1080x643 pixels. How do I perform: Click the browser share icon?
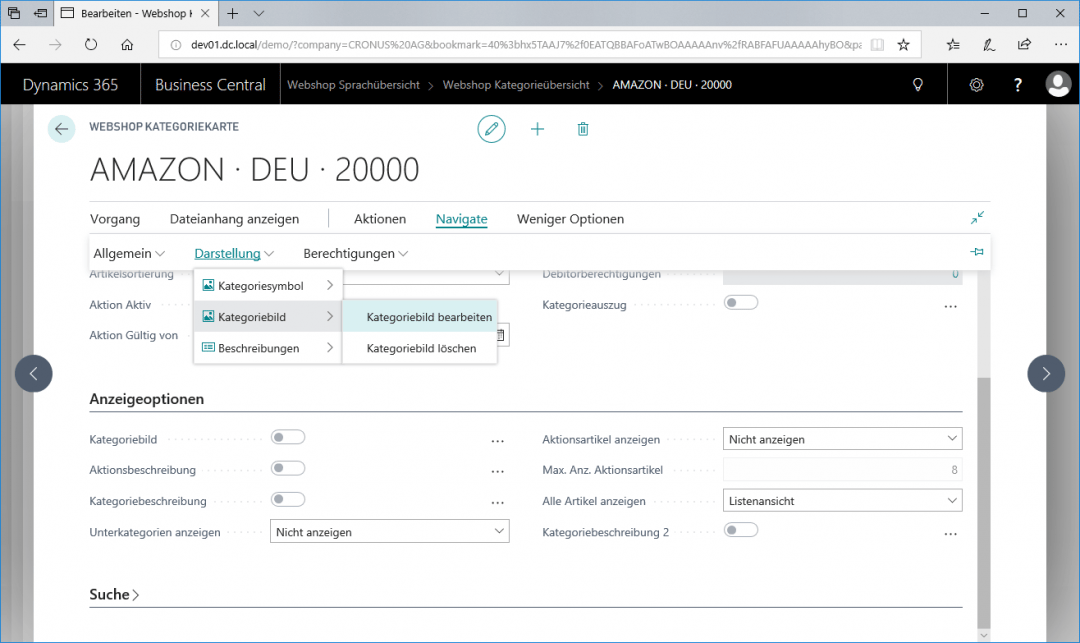coord(1024,45)
